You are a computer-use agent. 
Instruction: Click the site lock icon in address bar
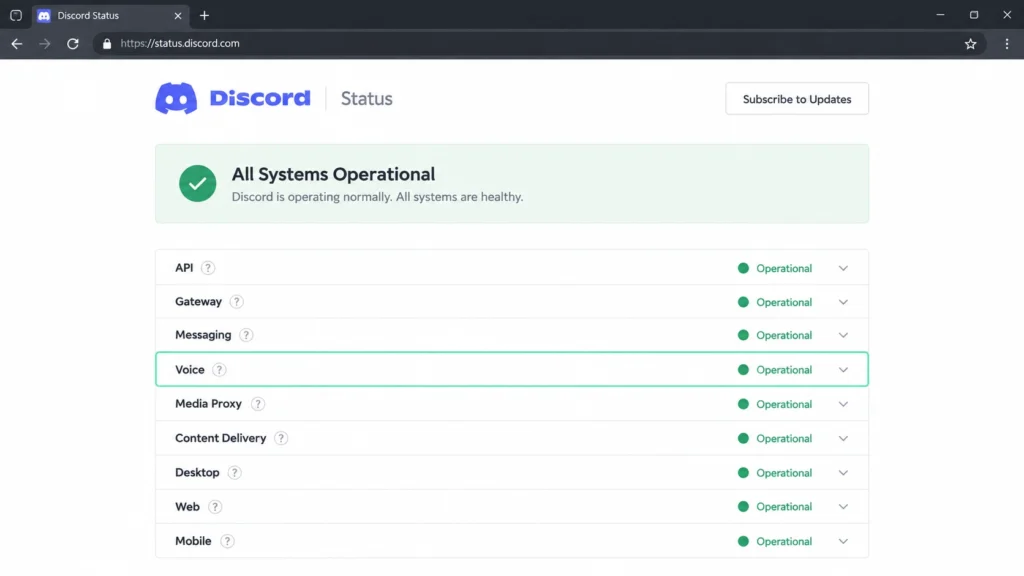(x=107, y=44)
